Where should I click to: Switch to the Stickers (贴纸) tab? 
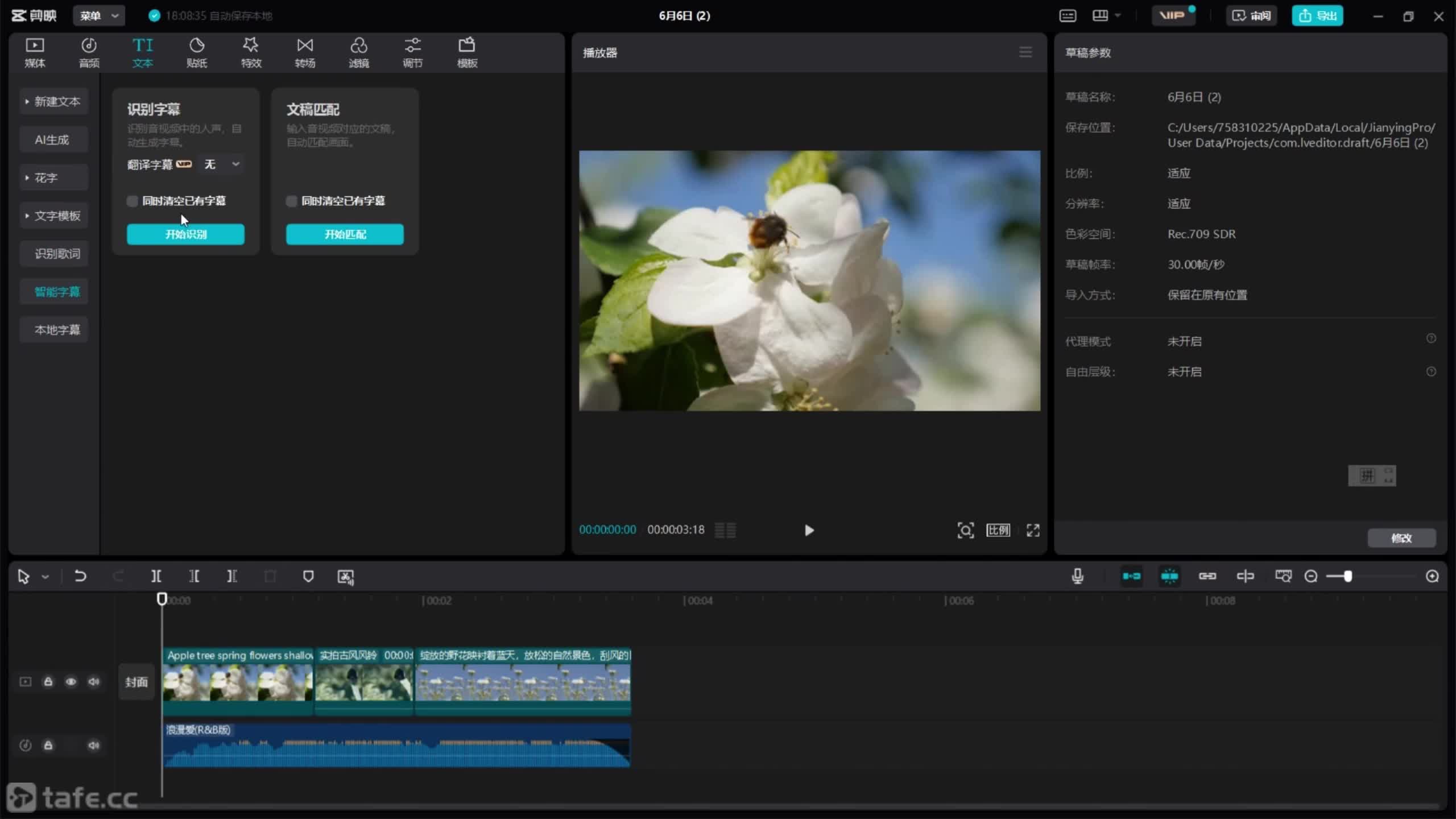click(197, 52)
